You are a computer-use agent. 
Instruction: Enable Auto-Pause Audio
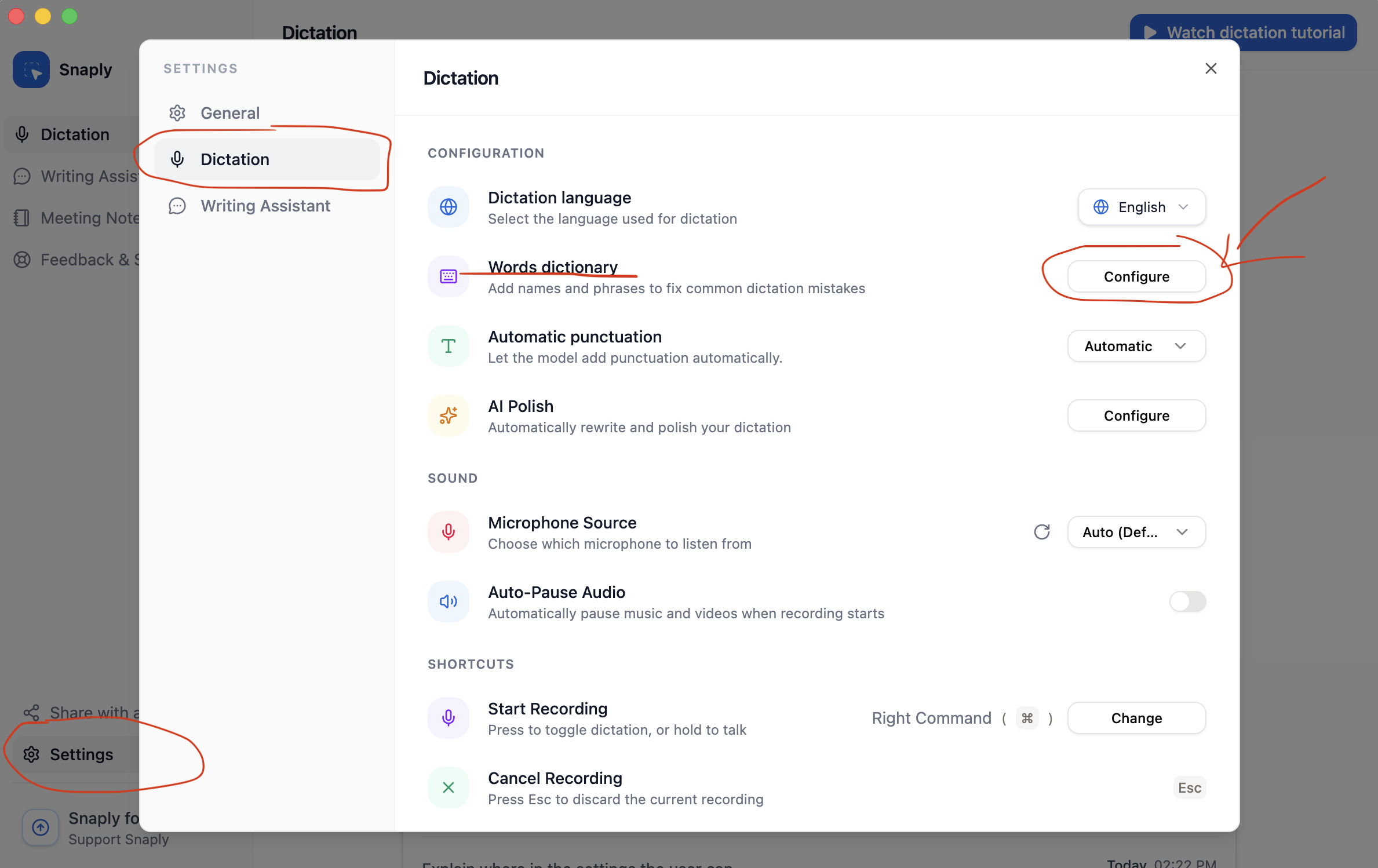(x=1187, y=601)
